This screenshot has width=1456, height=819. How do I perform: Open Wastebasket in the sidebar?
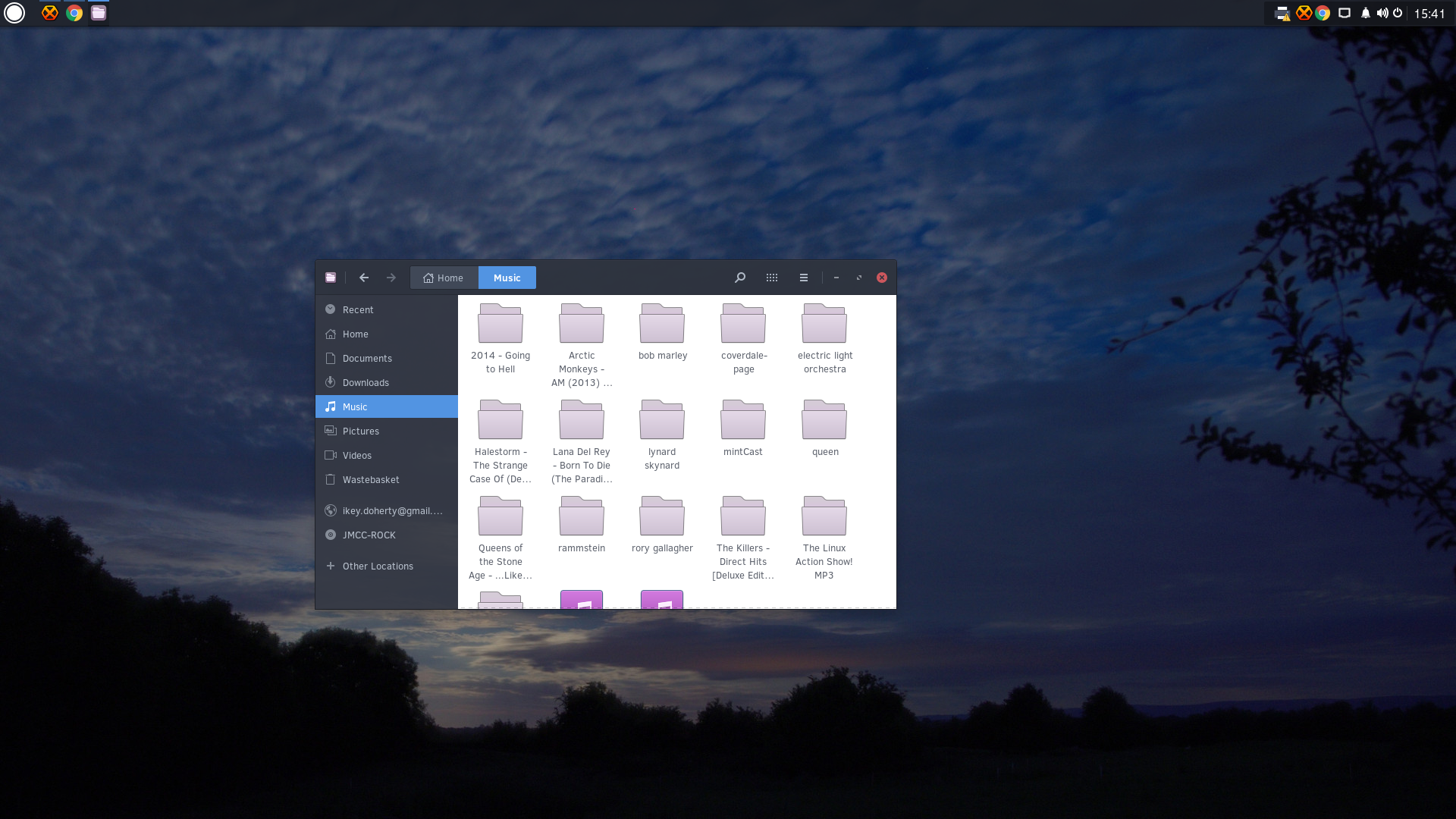[x=387, y=479]
